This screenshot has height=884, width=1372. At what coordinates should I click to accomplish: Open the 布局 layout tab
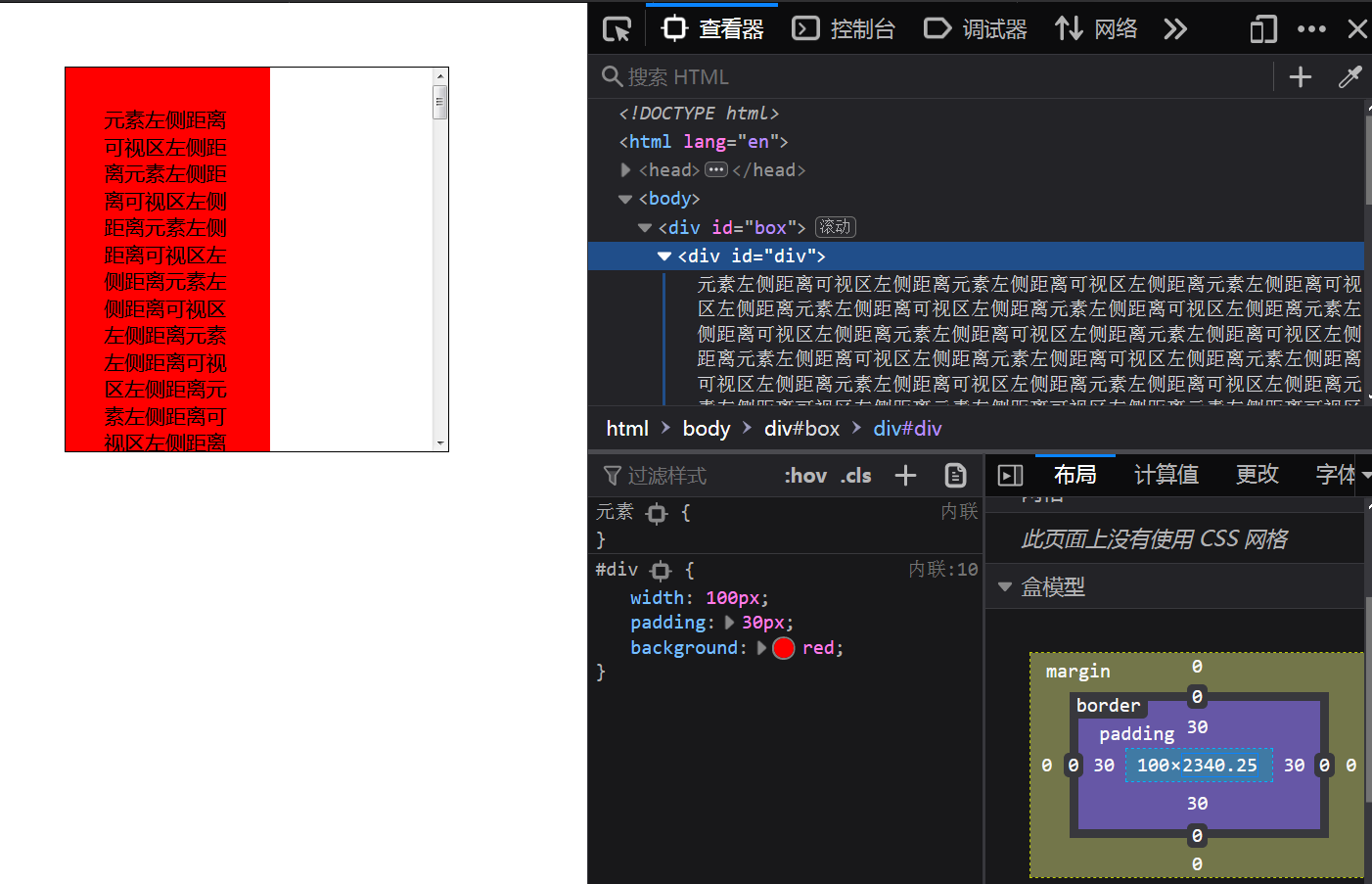pos(1075,475)
